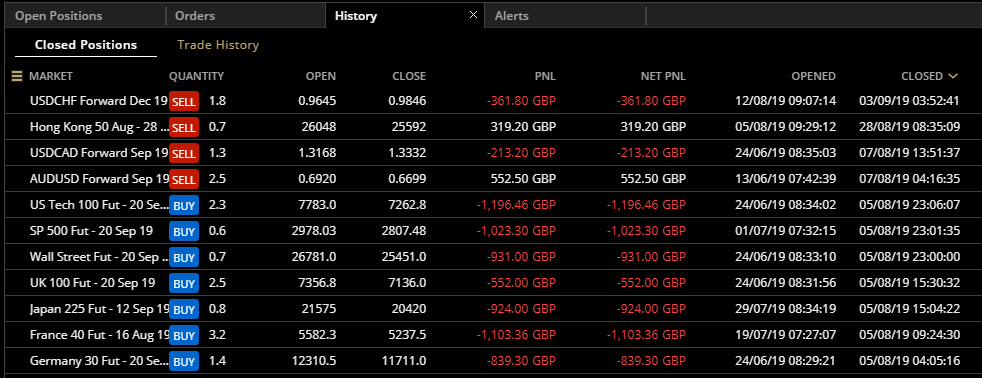This screenshot has height=378, width=982.
Task: Select AUDUSD Forward Sep 19 market name
Action: (x=99, y=178)
